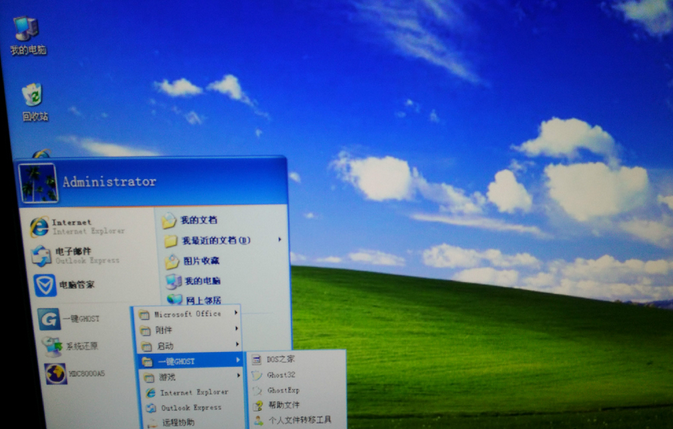
Task: Open 网上邻居 network places
Action: tap(194, 300)
